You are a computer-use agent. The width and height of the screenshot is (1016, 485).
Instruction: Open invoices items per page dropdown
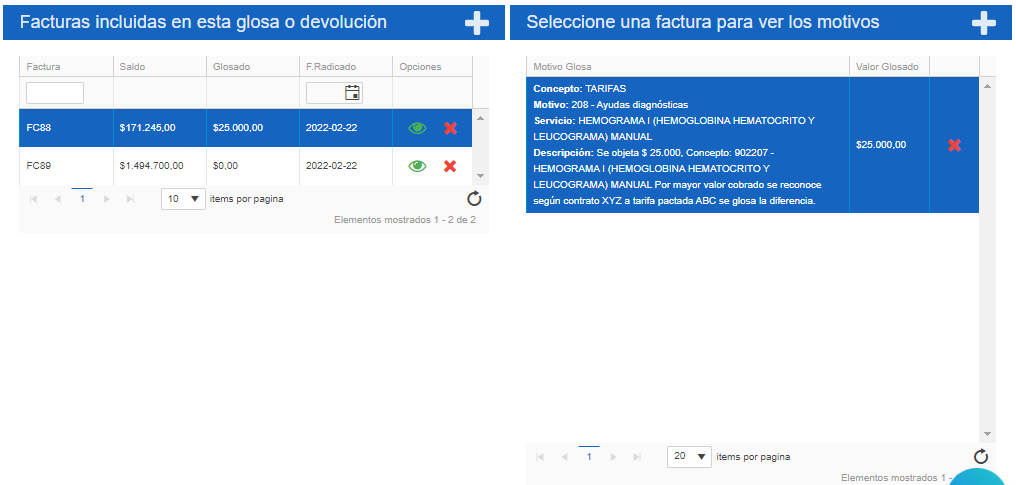[x=183, y=199]
